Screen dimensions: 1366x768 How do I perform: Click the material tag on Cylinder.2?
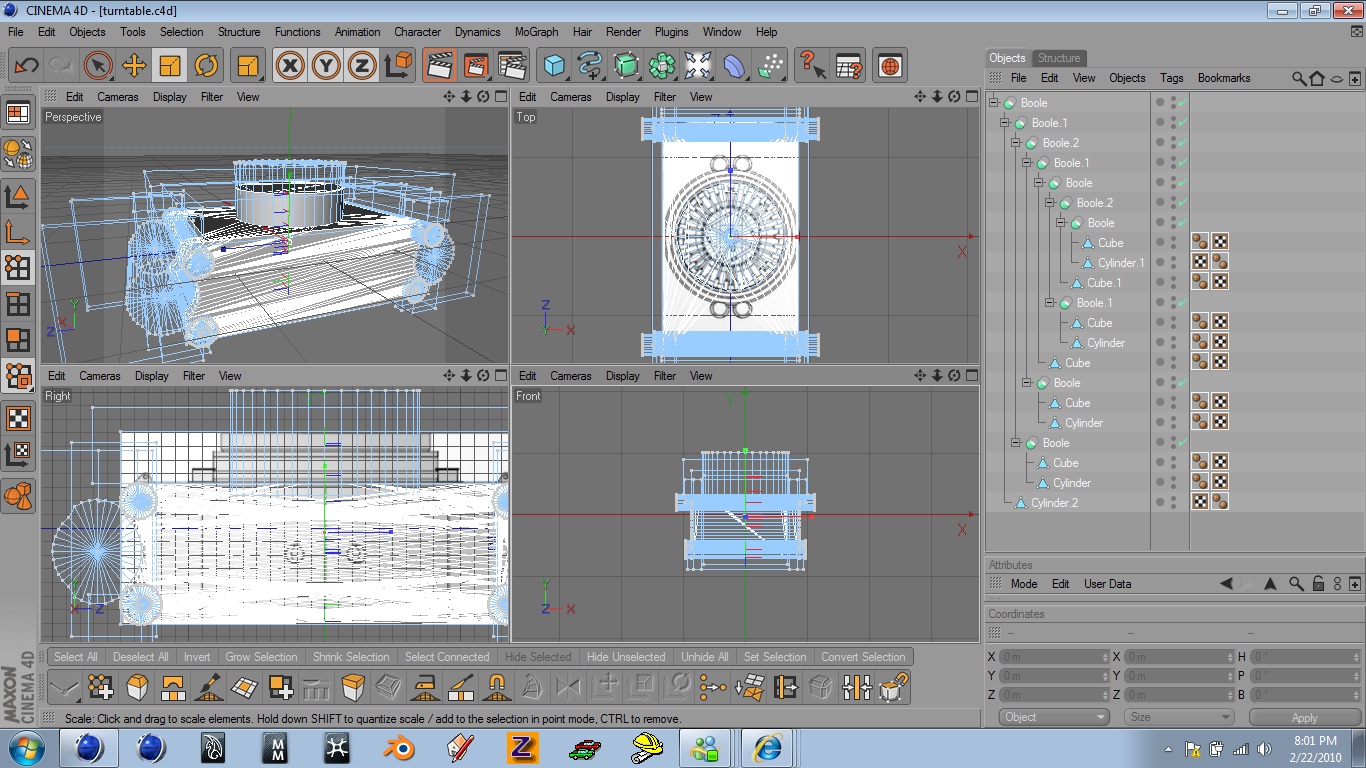[1220, 502]
